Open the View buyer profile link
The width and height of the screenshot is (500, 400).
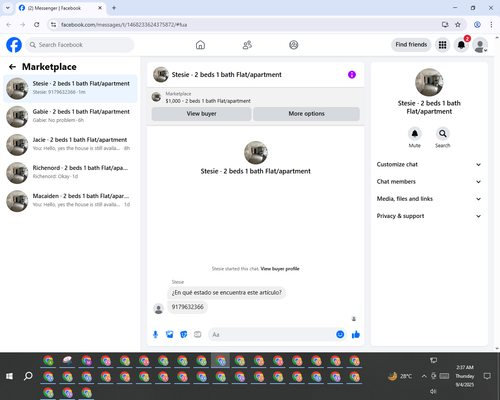click(280, 269)
